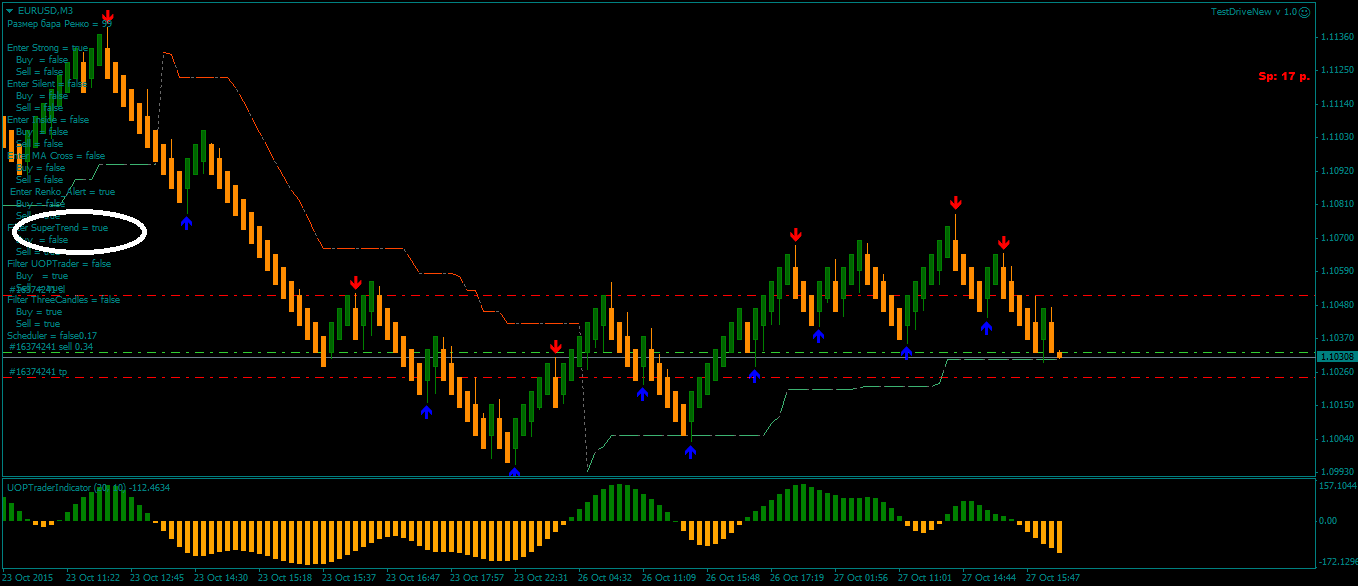The height and width of the screenshot is (586, 1358).
Task: Click the UOPTraderIndicator subwindow label
Action: (88, 488)
